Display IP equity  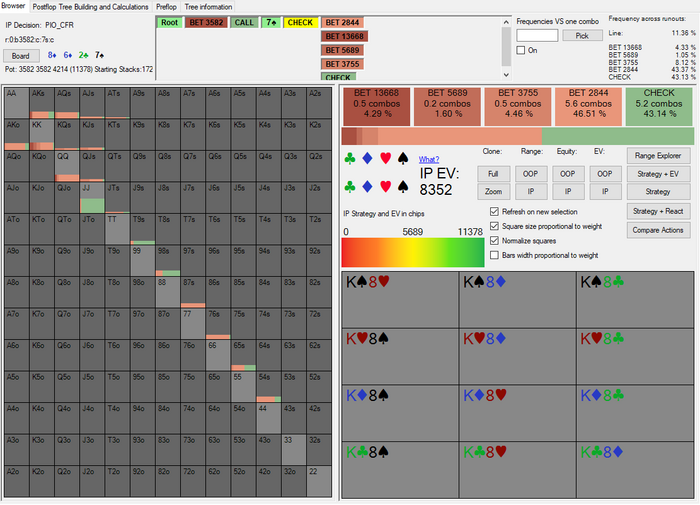[568, 192]
